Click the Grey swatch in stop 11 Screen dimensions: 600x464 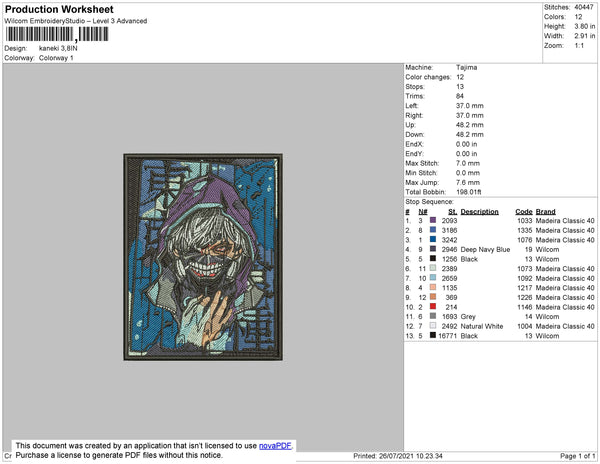pos(433,316)
